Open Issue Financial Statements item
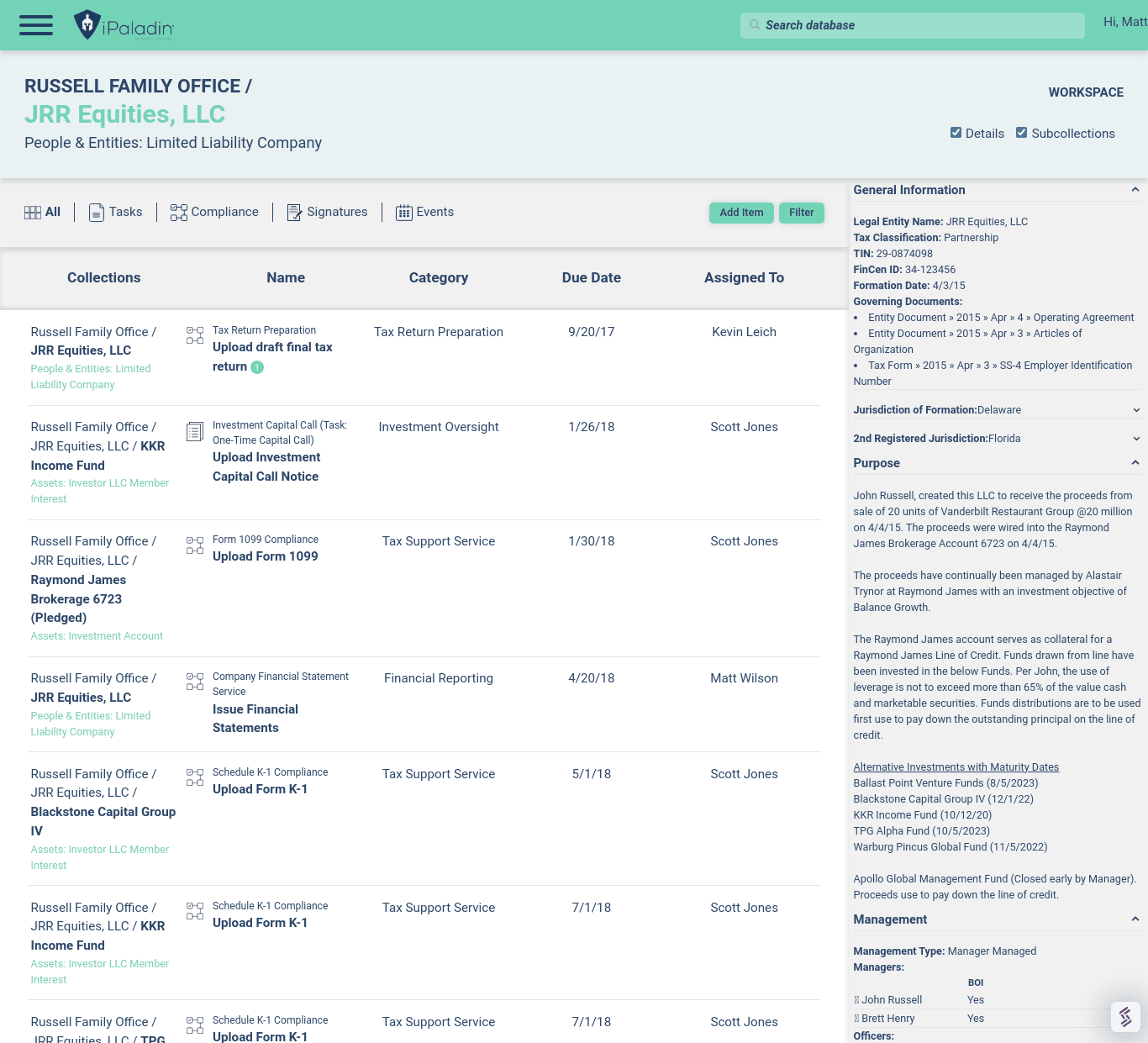This screenshot has height=1043, width=1148. click(x=255, y=719)
